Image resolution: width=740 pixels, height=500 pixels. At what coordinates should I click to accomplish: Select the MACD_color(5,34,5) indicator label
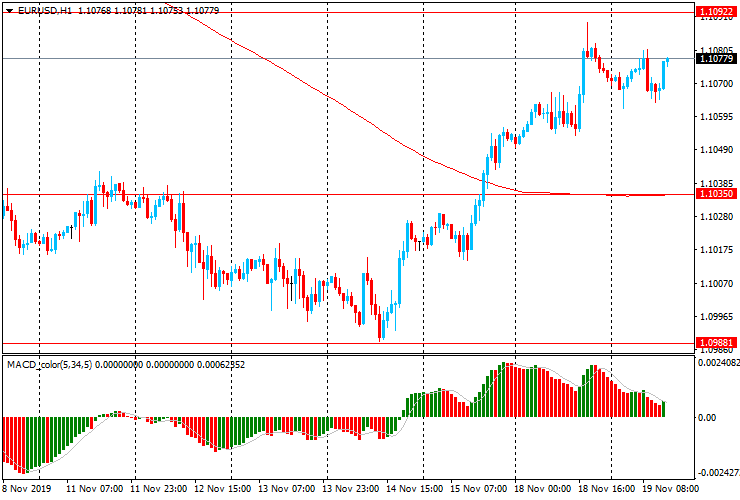point(50,364)
